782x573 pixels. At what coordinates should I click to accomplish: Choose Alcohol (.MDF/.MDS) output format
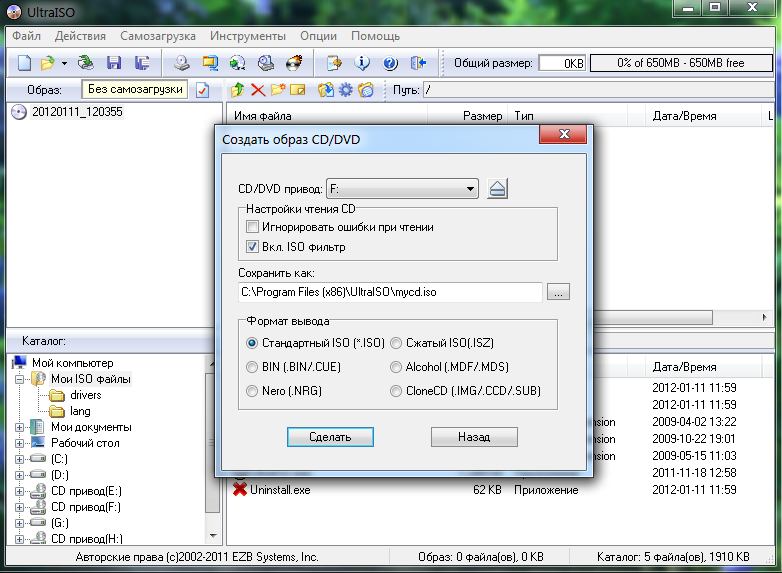pyautogui.click(x=396, y=367)
